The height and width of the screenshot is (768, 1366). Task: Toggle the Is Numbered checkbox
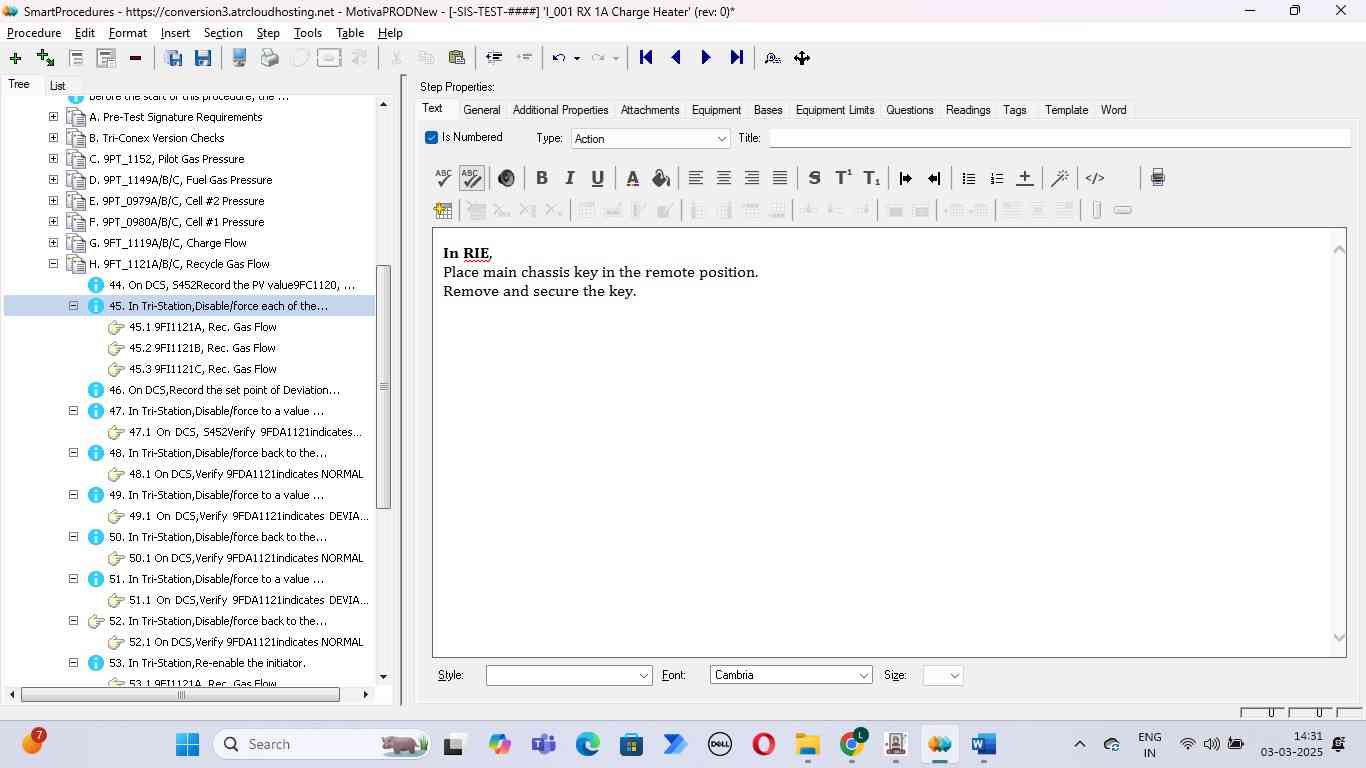pyautogui.click(x=431, y=138)
